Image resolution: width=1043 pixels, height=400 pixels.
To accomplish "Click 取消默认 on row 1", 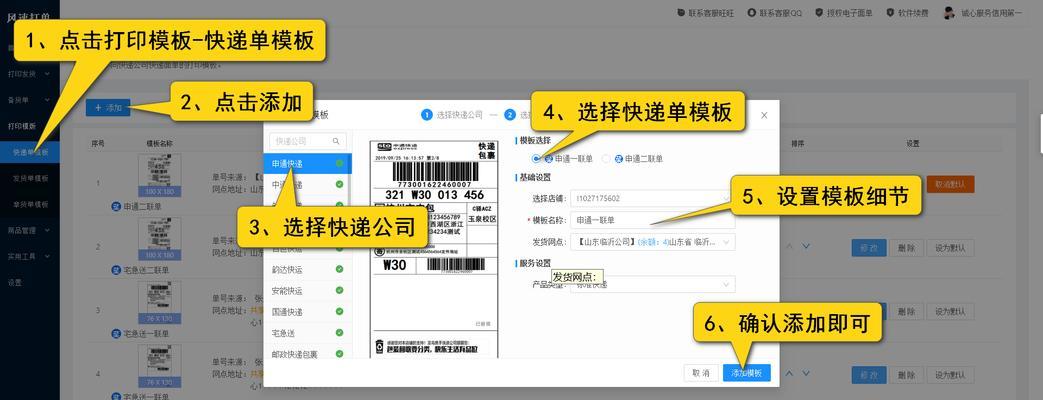I will [x=950, y=184].
